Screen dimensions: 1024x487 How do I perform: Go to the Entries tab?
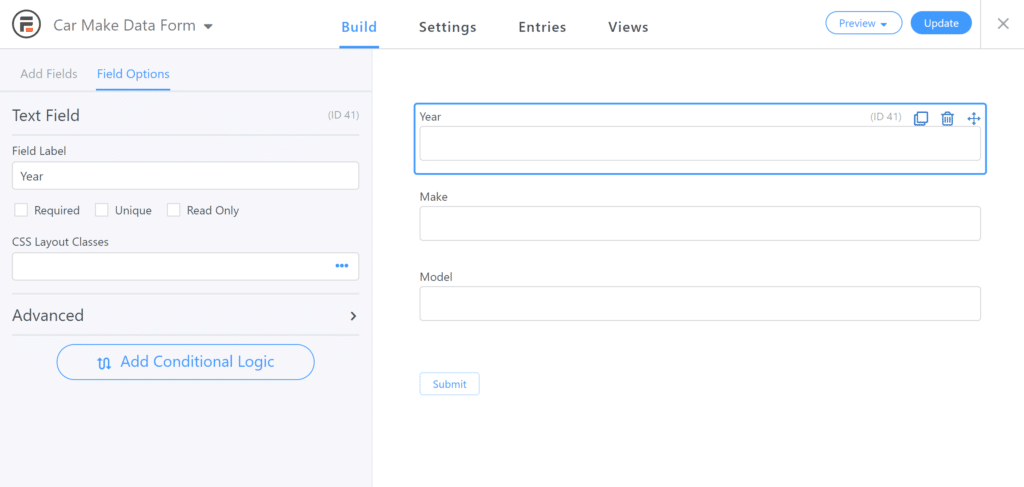542,27
